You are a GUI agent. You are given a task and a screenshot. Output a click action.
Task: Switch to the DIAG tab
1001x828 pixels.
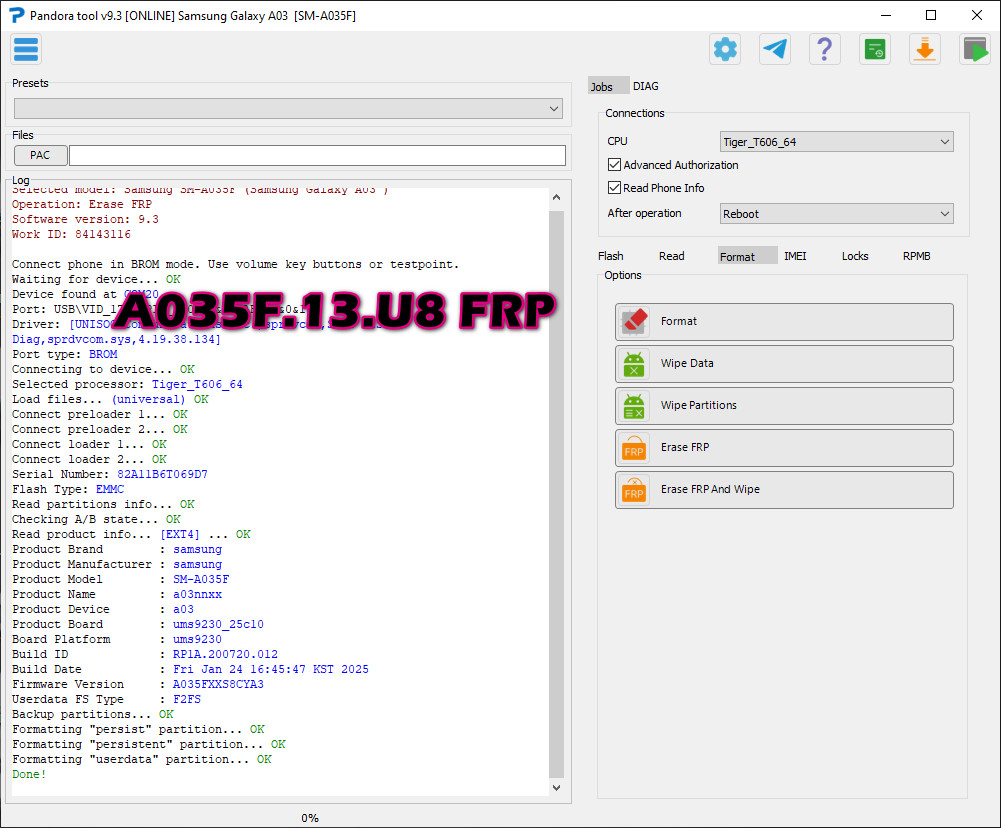tap(645, 86)
